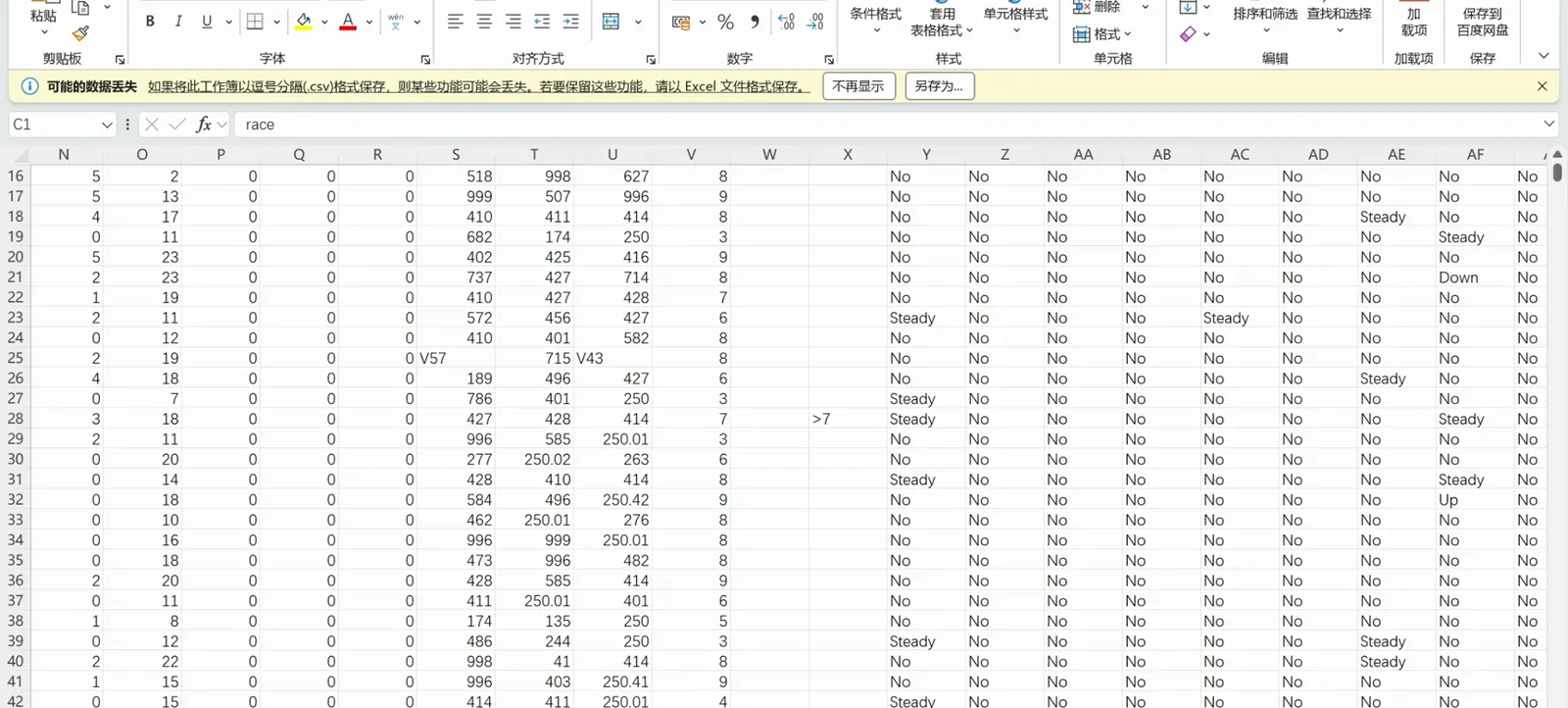This screenshot has height=708, width=1568.
Task: Click the decrease indent icon
Action: pos(542,22)
